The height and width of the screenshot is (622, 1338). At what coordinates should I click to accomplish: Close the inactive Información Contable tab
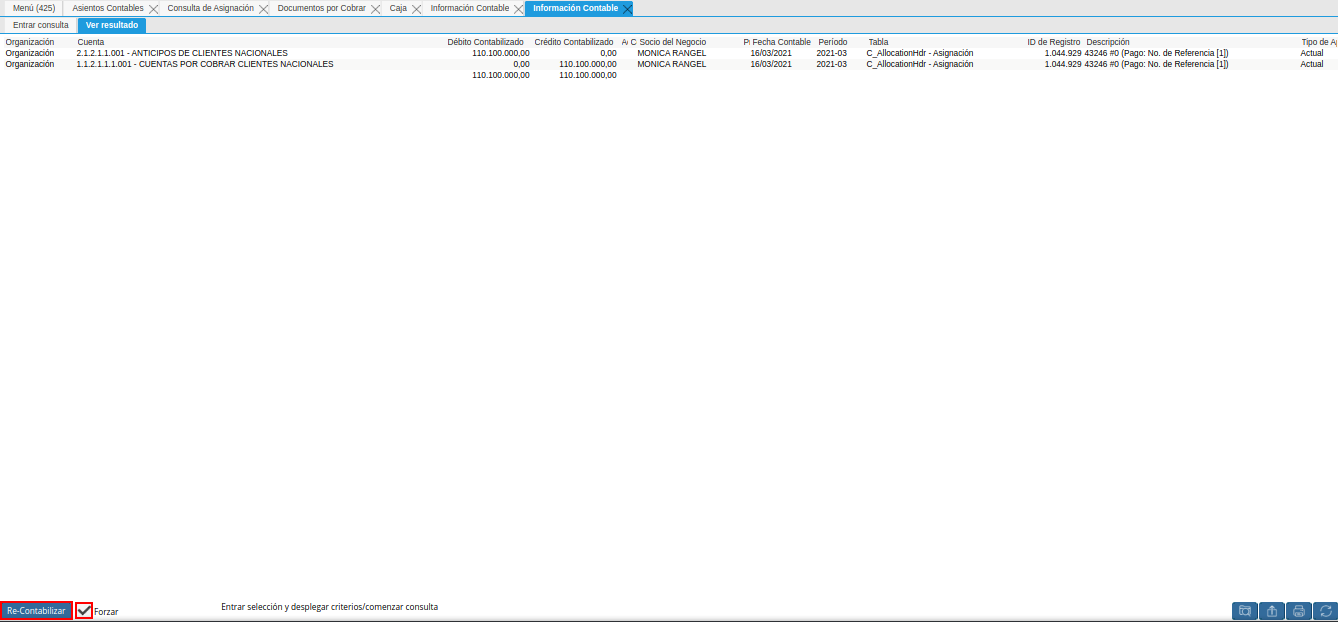tap(519, 8)
